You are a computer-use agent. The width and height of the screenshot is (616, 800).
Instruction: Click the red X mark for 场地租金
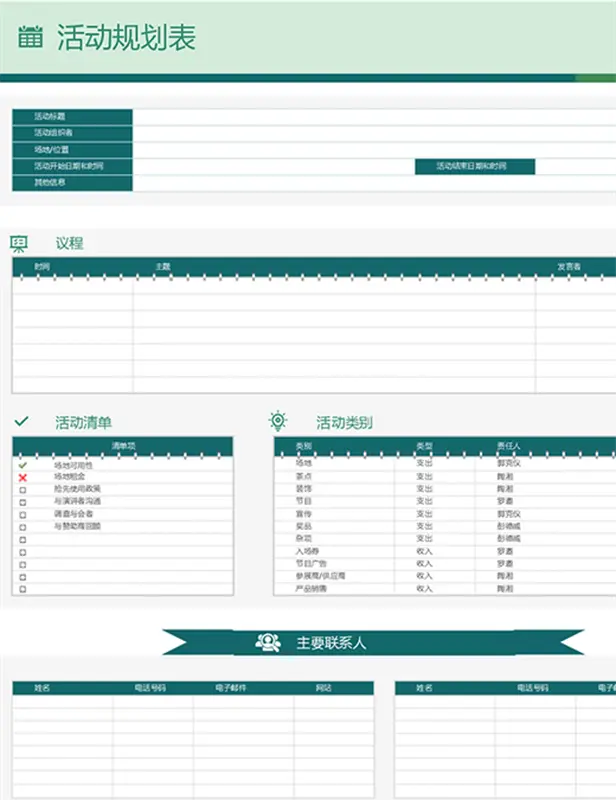pyautogui.click(x=22, y=478)
